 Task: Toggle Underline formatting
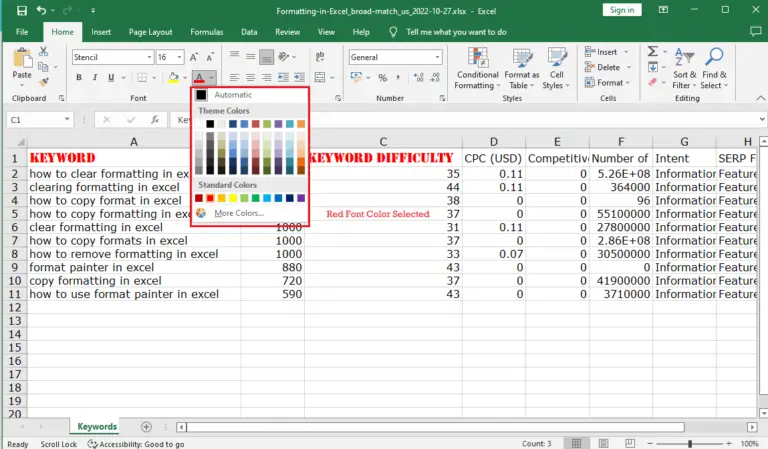click(111, 77)
